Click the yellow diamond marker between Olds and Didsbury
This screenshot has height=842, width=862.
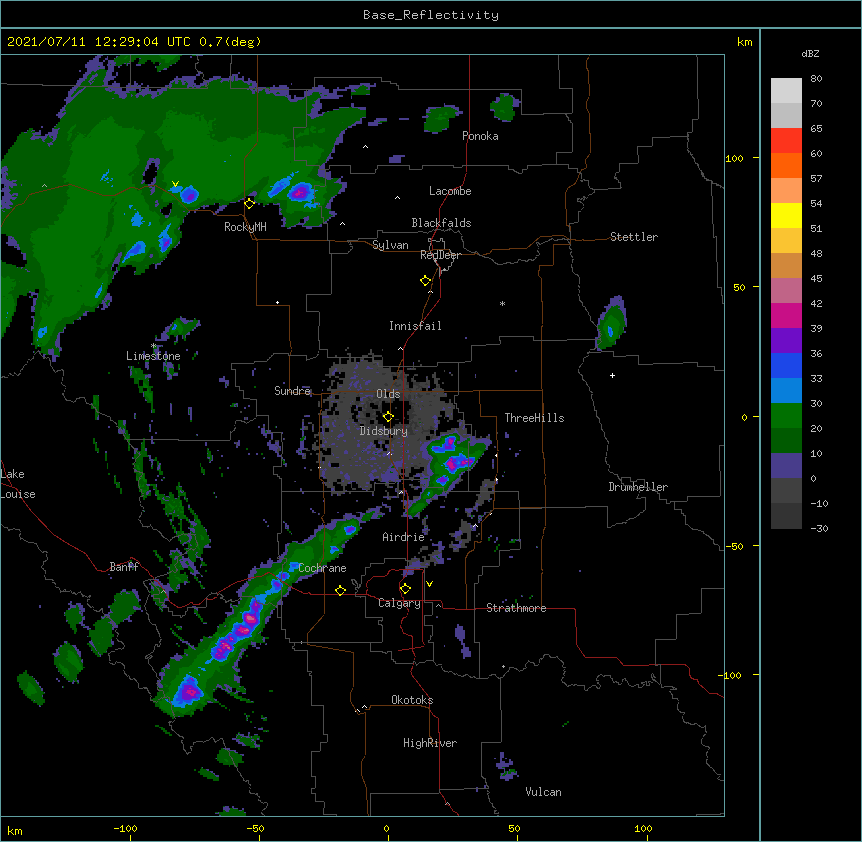(x=388, y=417)
